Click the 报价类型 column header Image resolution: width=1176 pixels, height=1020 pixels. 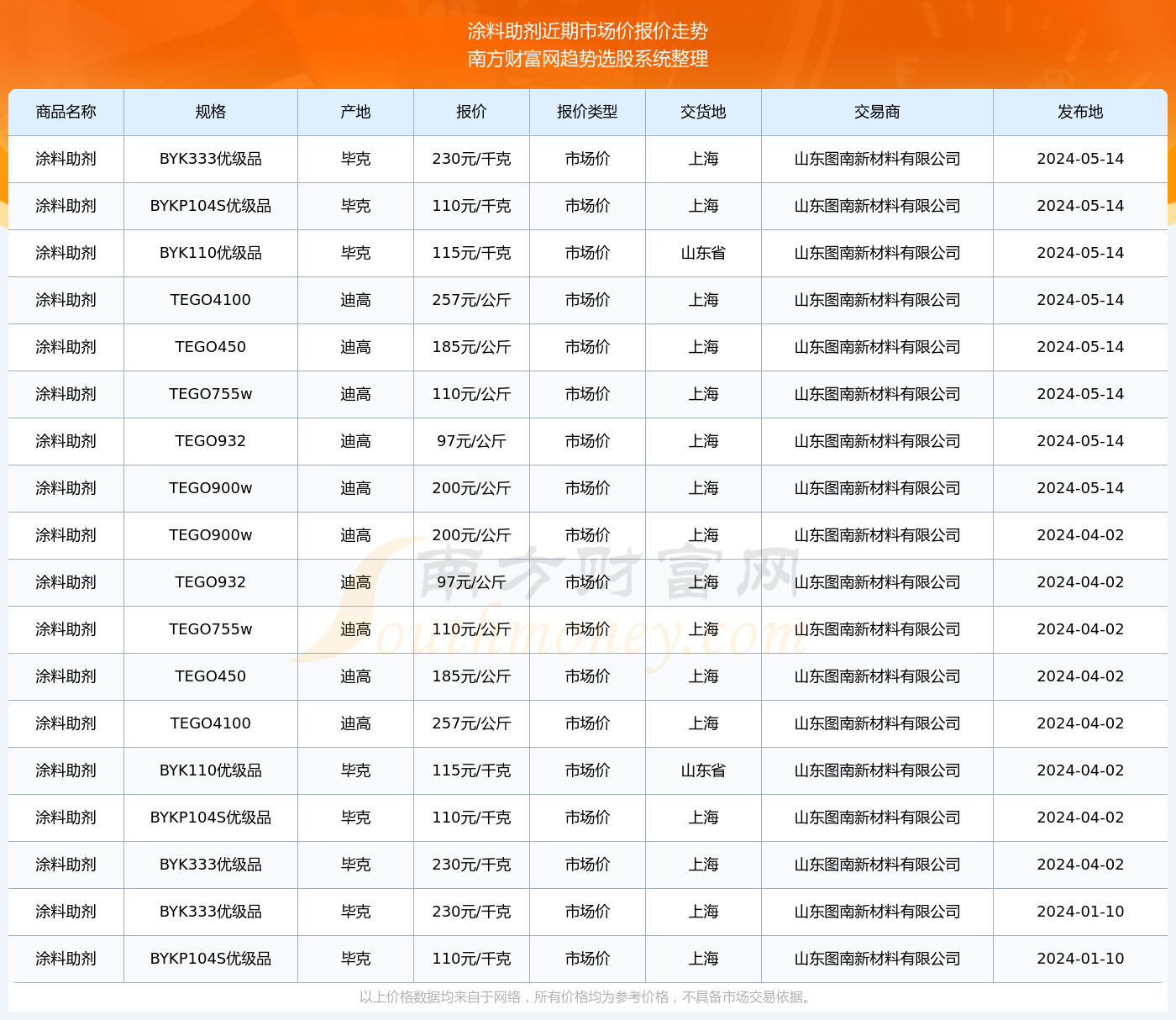pos(587,112)
